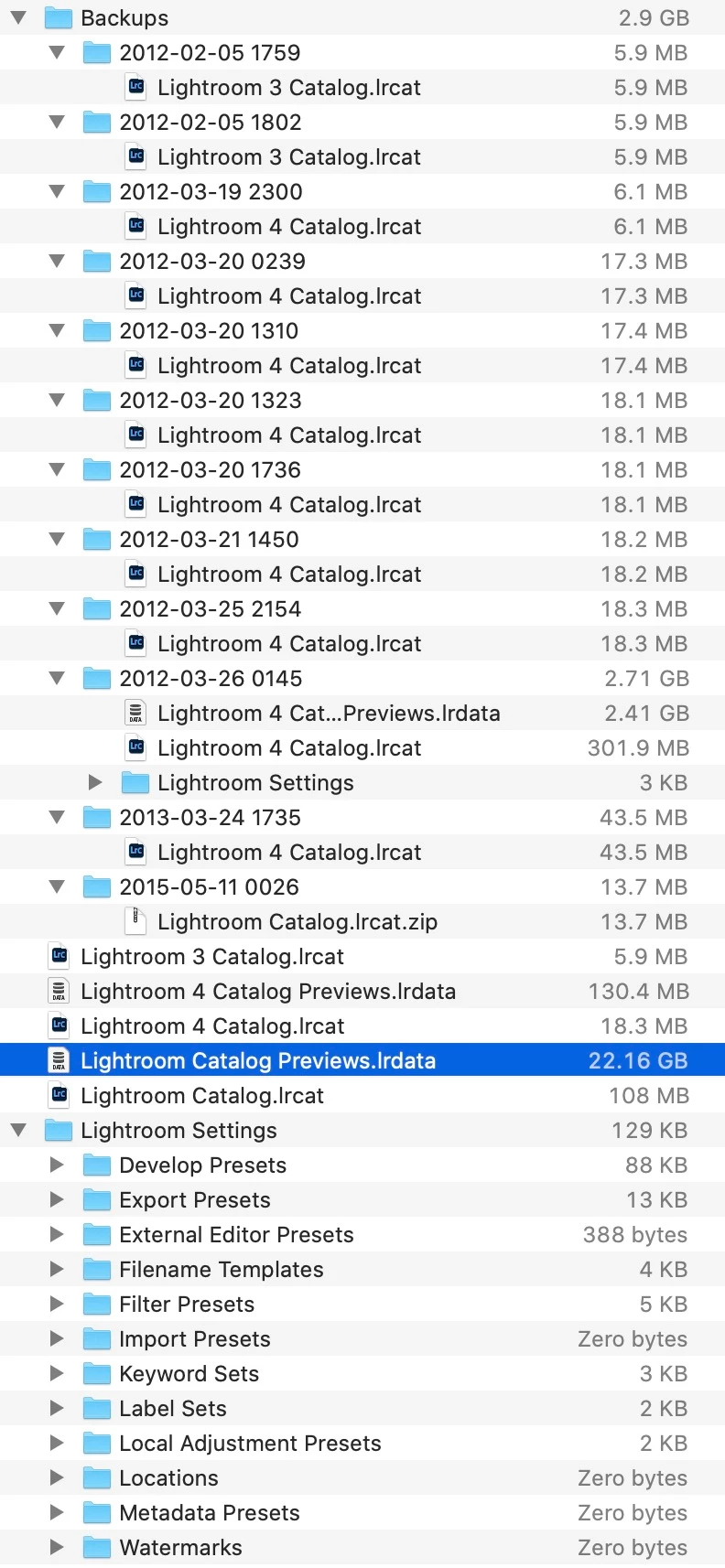This screenshot has width=725, height=1568.
Task: Click the top-level Lightroom 3 Catalog.lrcat icon
Action: 60,956
